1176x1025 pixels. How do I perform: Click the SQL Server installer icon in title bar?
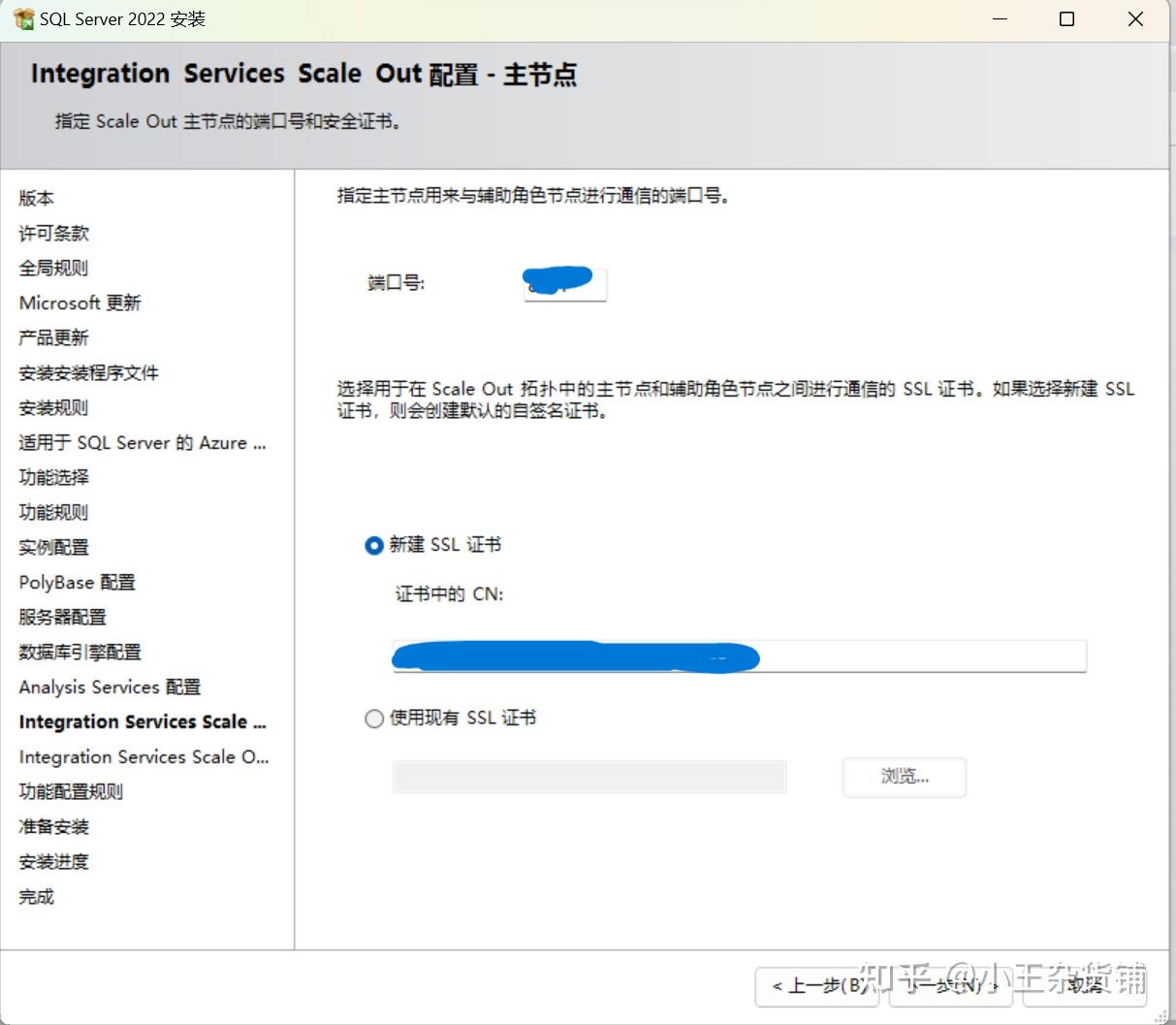pyautogui.click(x=21, y=17)
